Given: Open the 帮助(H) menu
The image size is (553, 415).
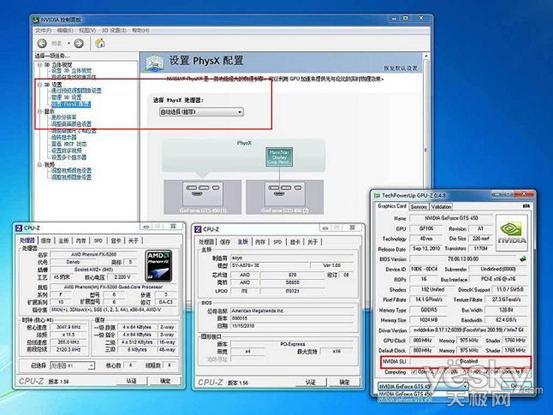Looking at the screenshot, I should pos(140,31).
